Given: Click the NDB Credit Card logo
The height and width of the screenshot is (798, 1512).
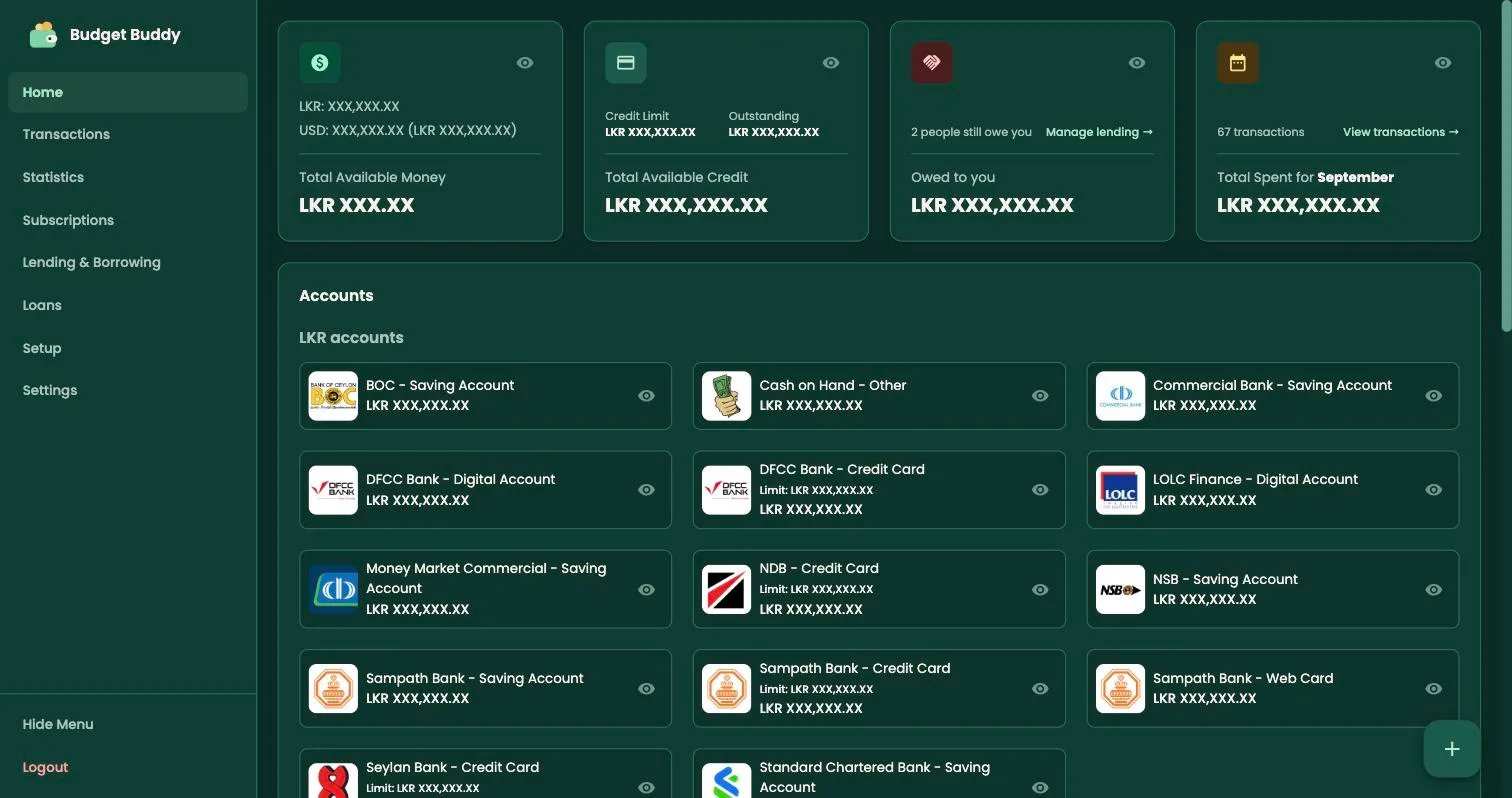Looking at the screenshot, I should pyautogui.click(x=726, y=589).
